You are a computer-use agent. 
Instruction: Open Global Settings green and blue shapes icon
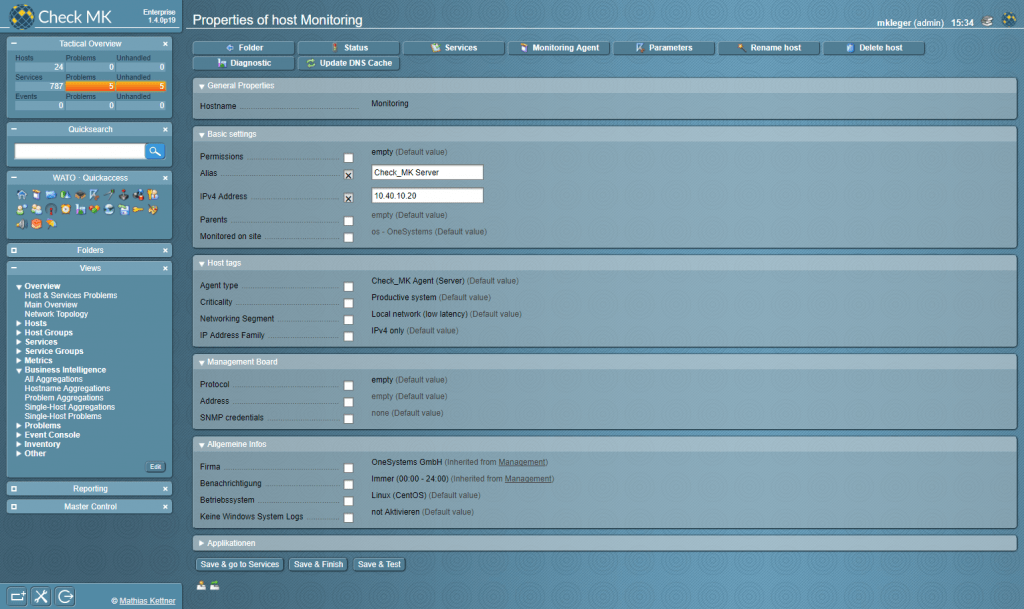(65, 195)
